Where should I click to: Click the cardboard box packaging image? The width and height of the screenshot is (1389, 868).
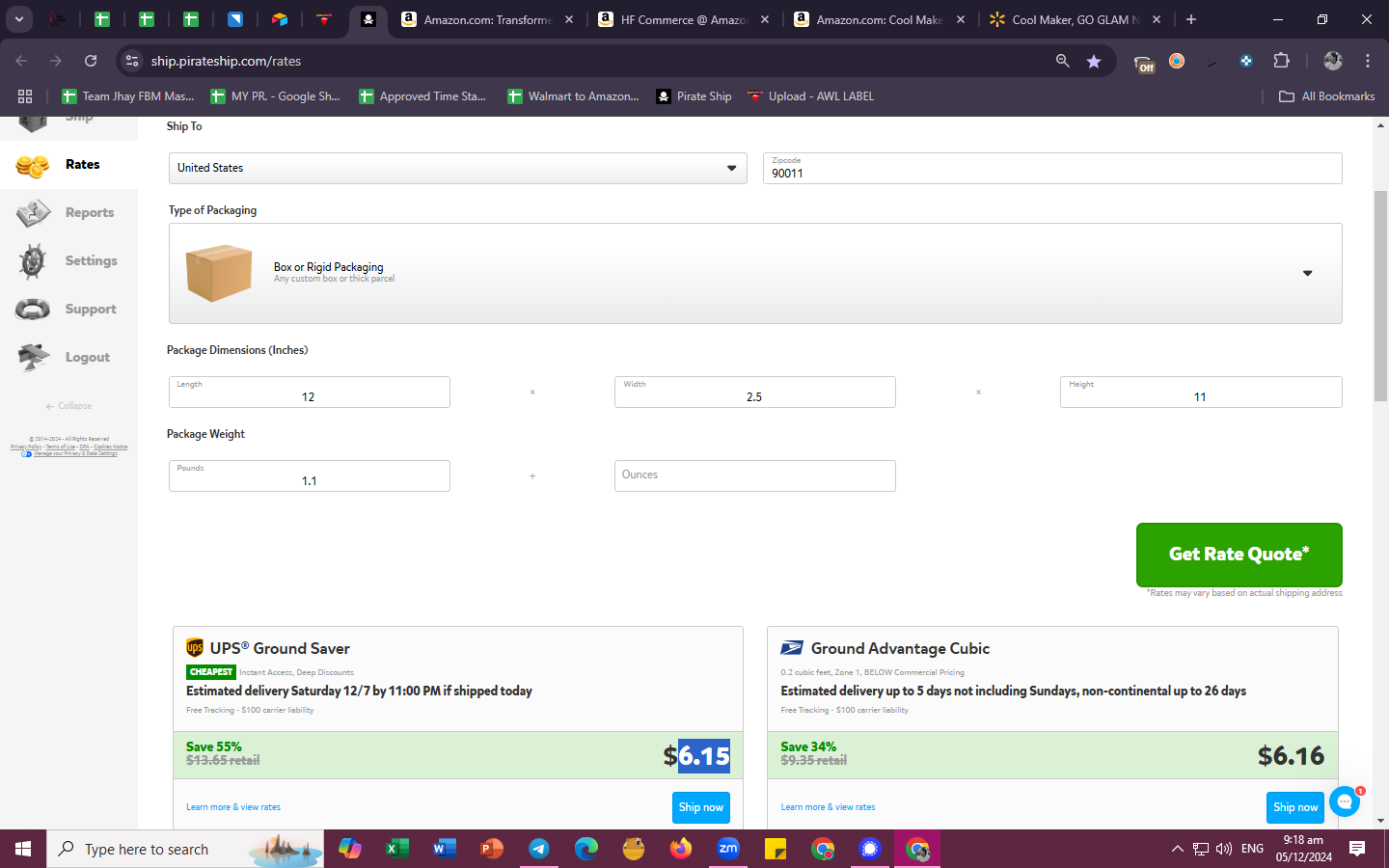tap(219, 273)
